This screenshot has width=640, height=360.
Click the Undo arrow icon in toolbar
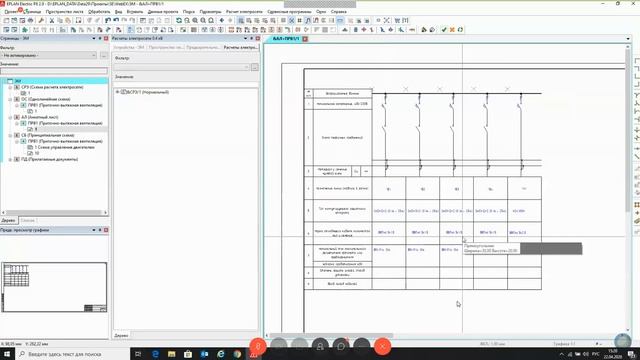click(x=116, y=20)
